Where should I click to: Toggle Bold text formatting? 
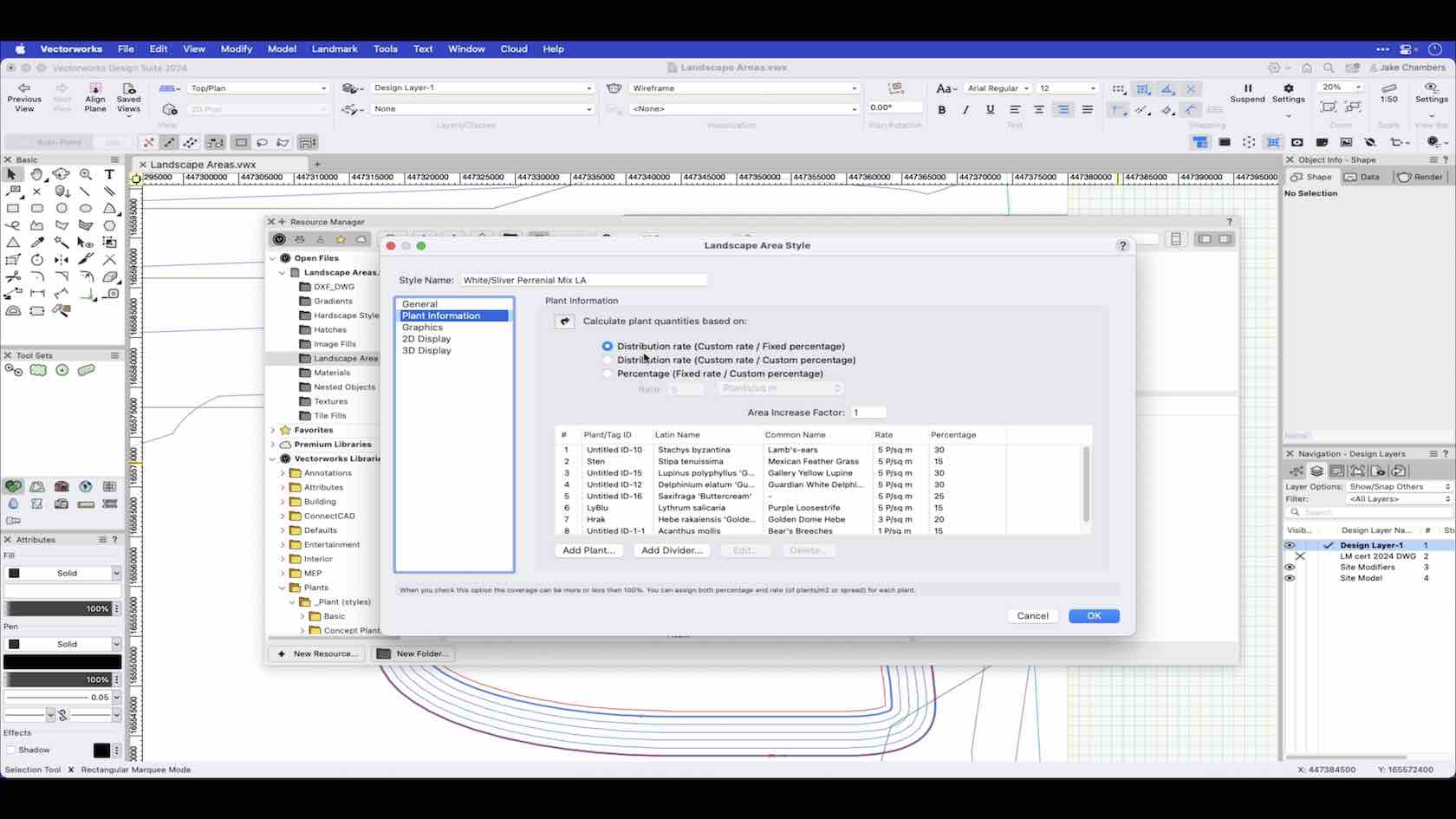[941, 110]
